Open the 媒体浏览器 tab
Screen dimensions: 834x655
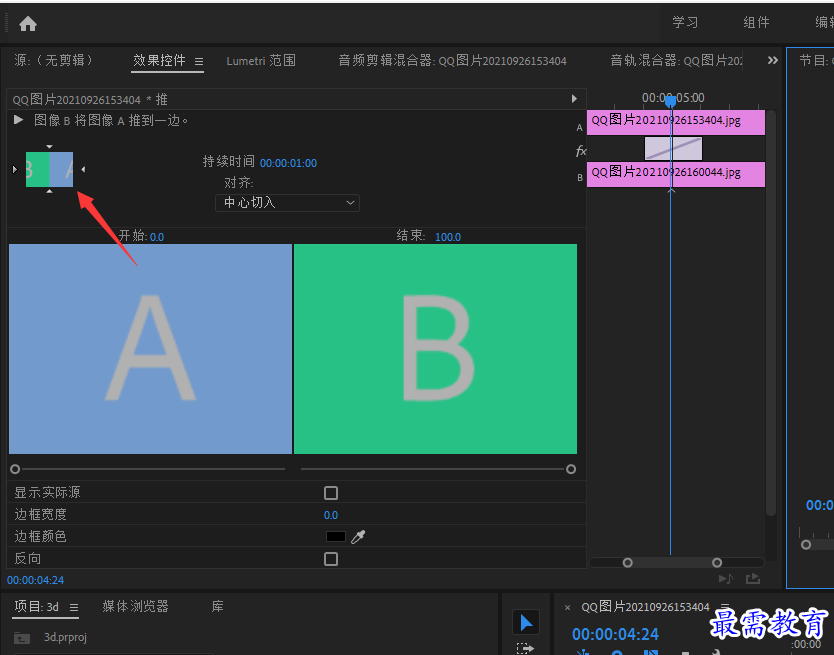coord(135,606)
